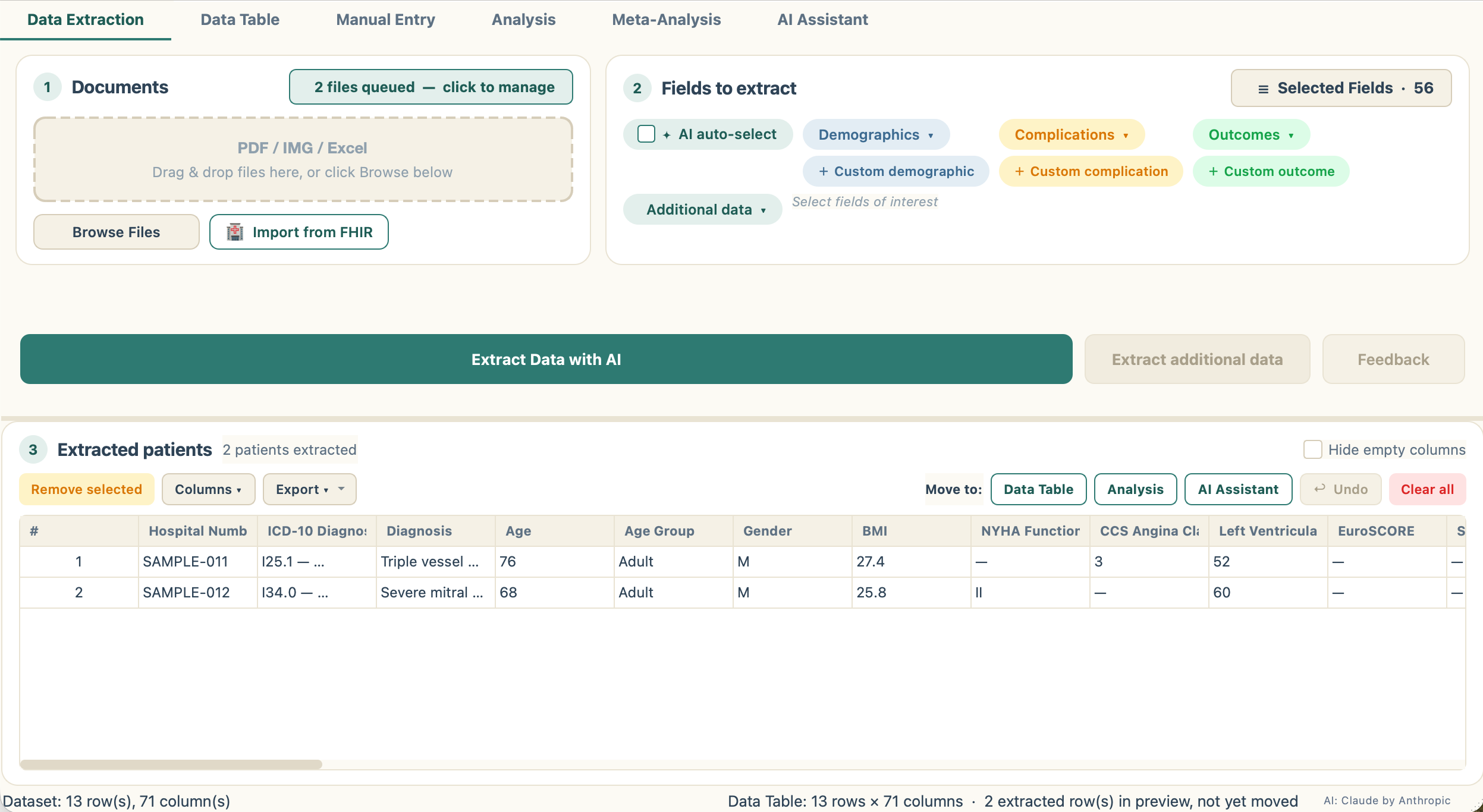
Task: Click Remove selected button
Action: click(87, 489)
